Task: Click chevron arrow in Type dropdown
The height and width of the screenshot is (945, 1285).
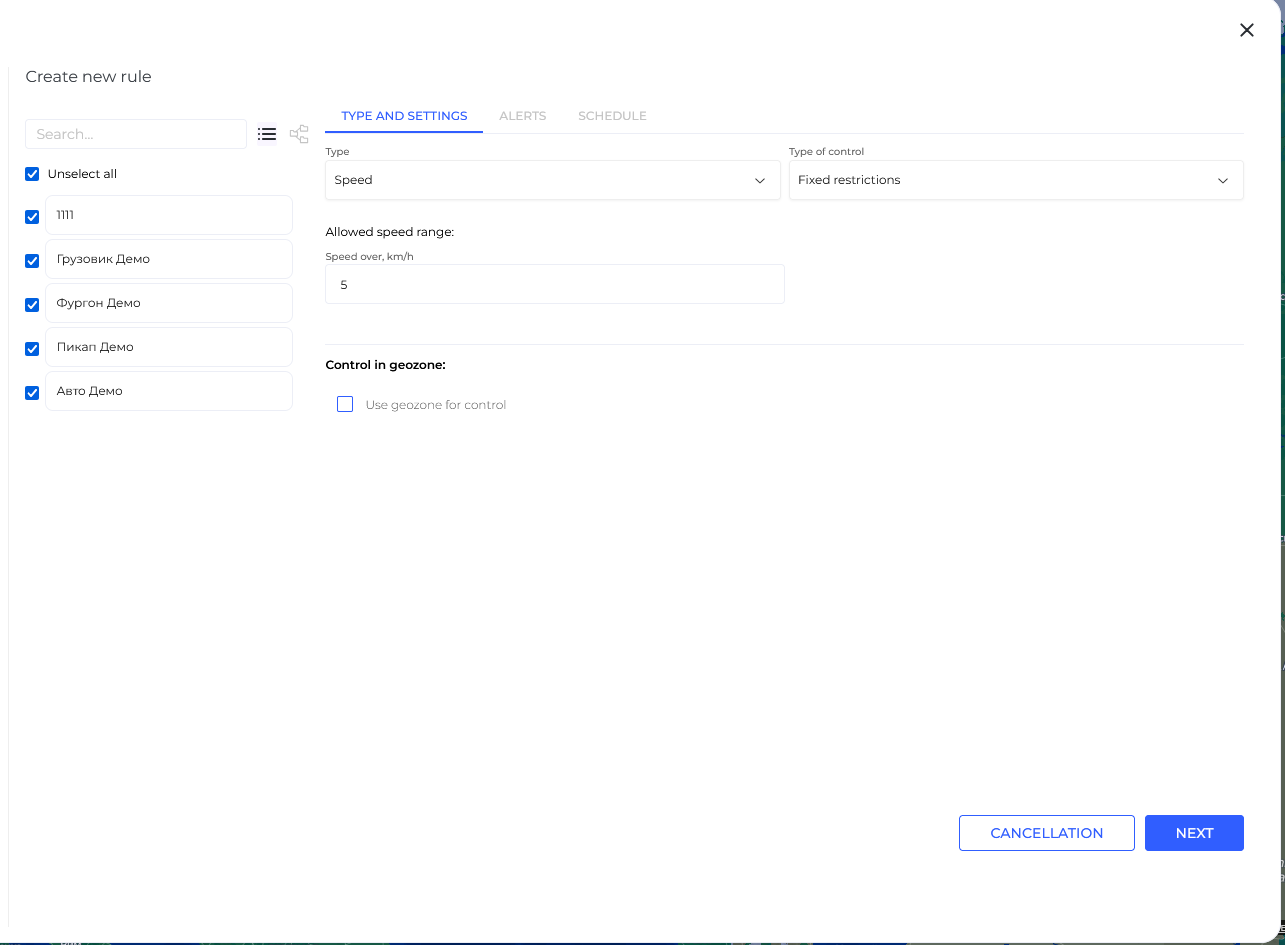Action: pyautogui.click(x=760, y=181)
